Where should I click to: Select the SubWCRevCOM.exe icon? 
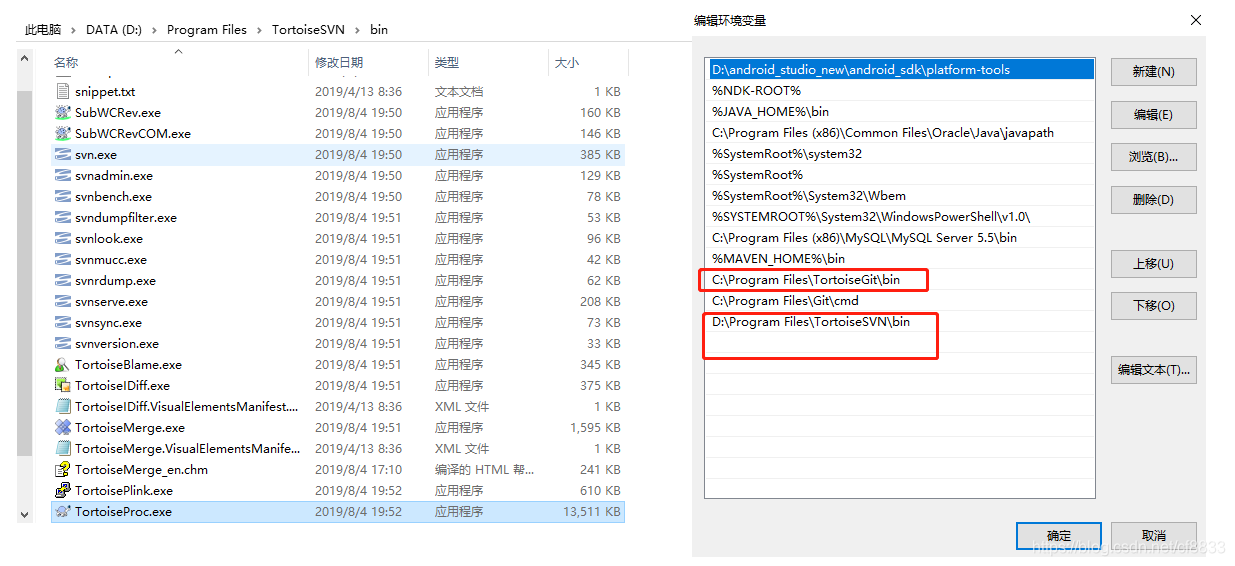click(63, 134)
